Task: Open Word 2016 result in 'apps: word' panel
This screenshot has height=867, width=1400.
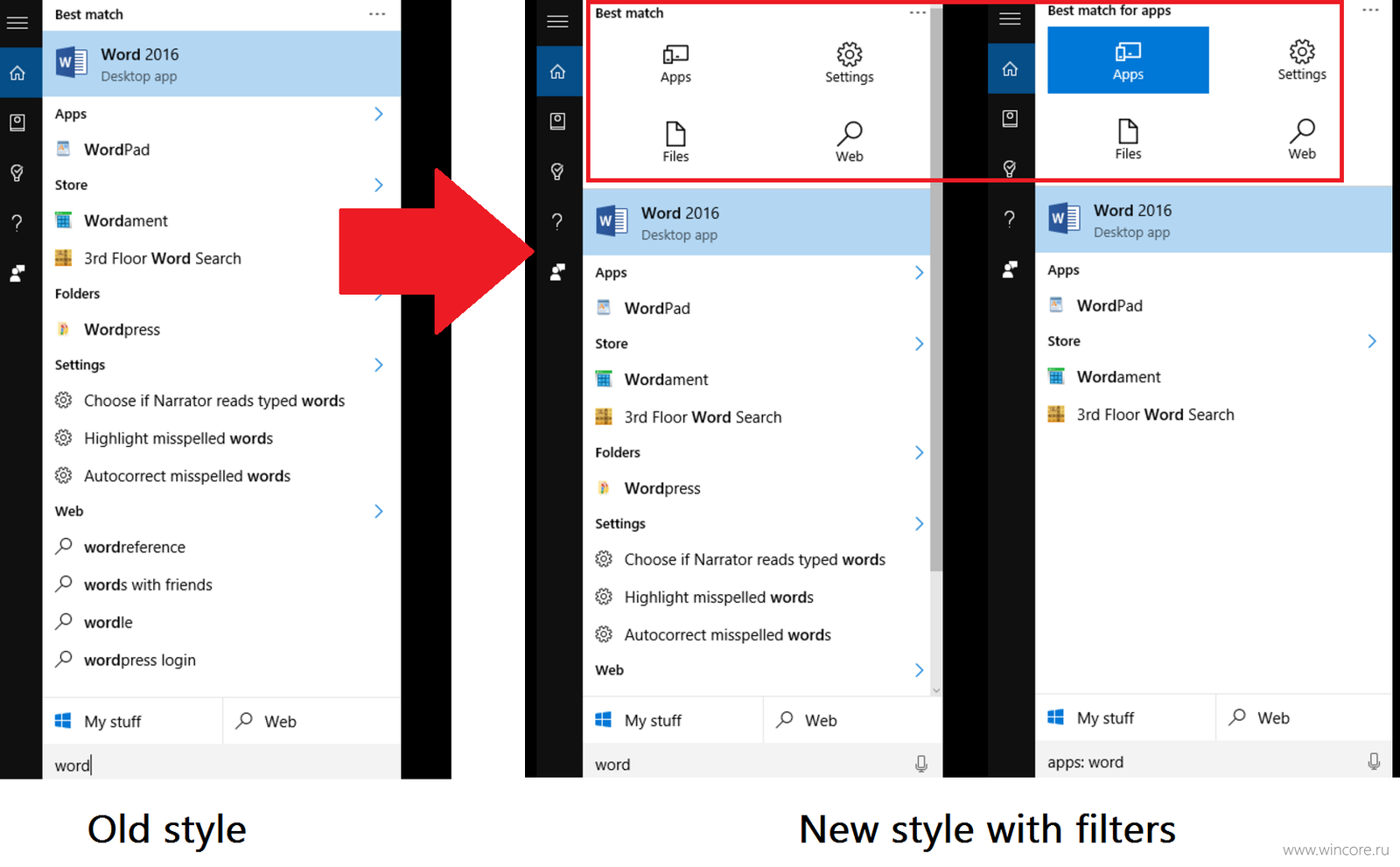Action: (x=1214, y=220)
